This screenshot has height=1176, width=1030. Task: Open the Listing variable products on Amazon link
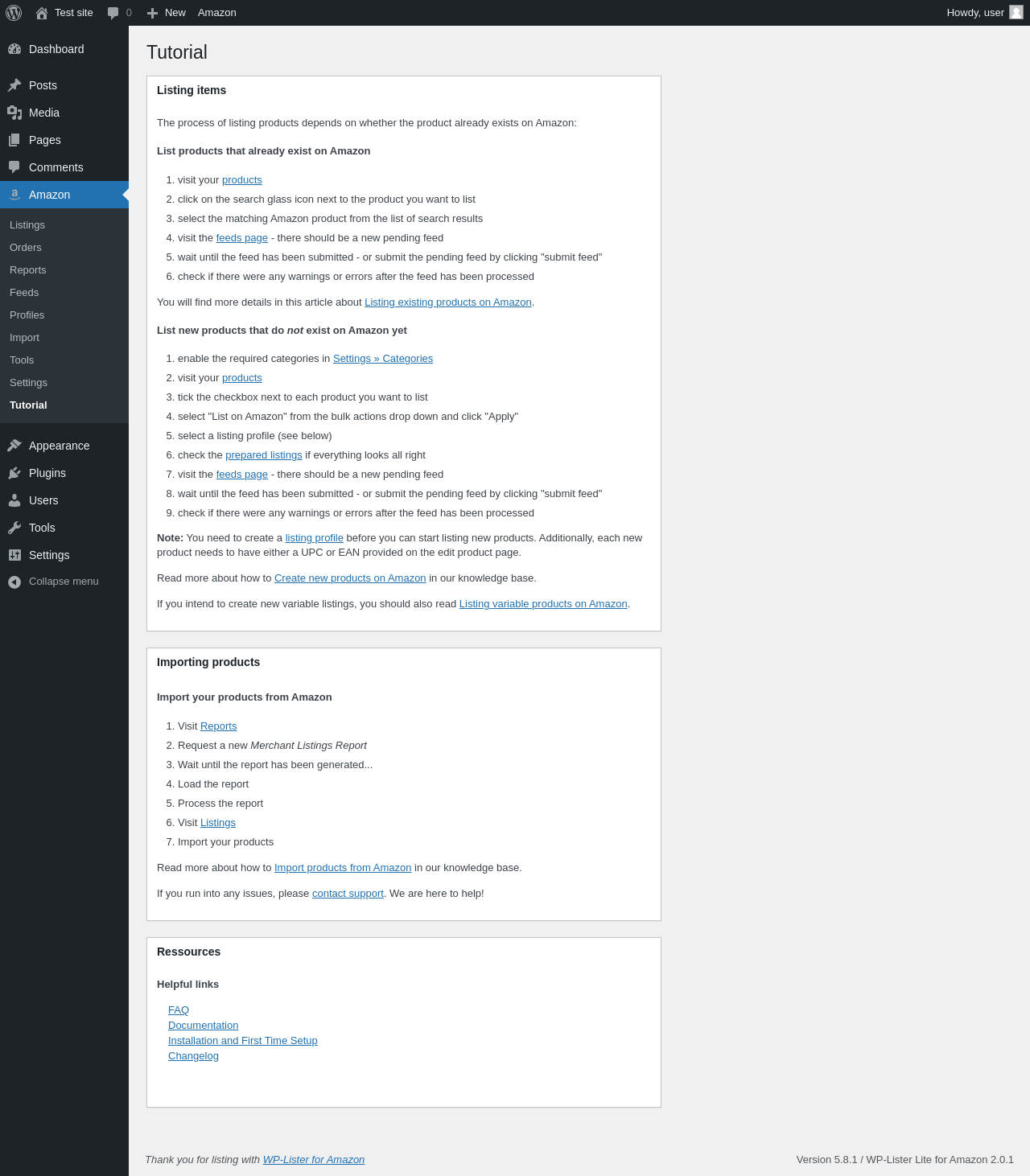543,604
